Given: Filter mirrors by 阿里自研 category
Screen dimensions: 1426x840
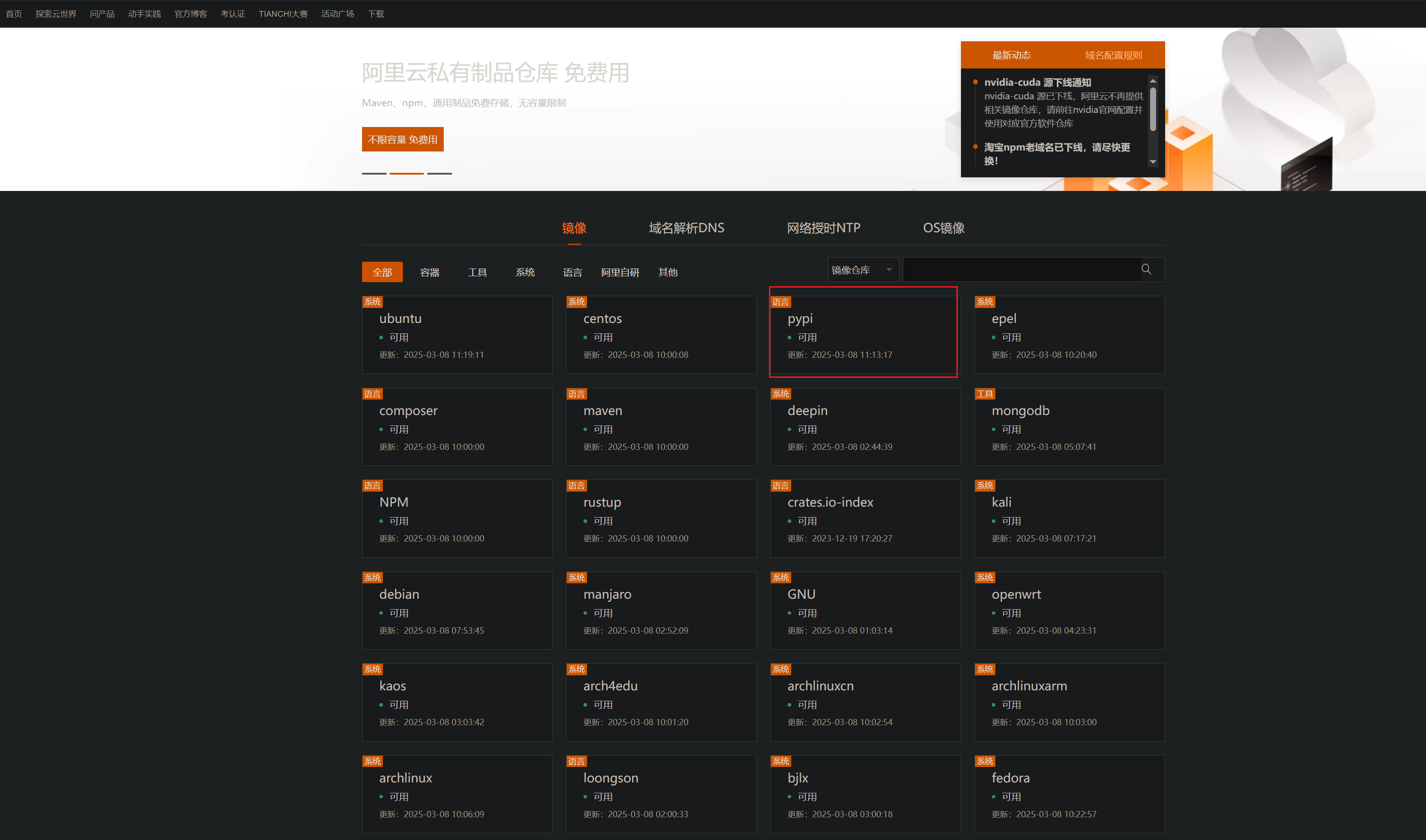Looking at the screenshot, I should pos(620,272).
